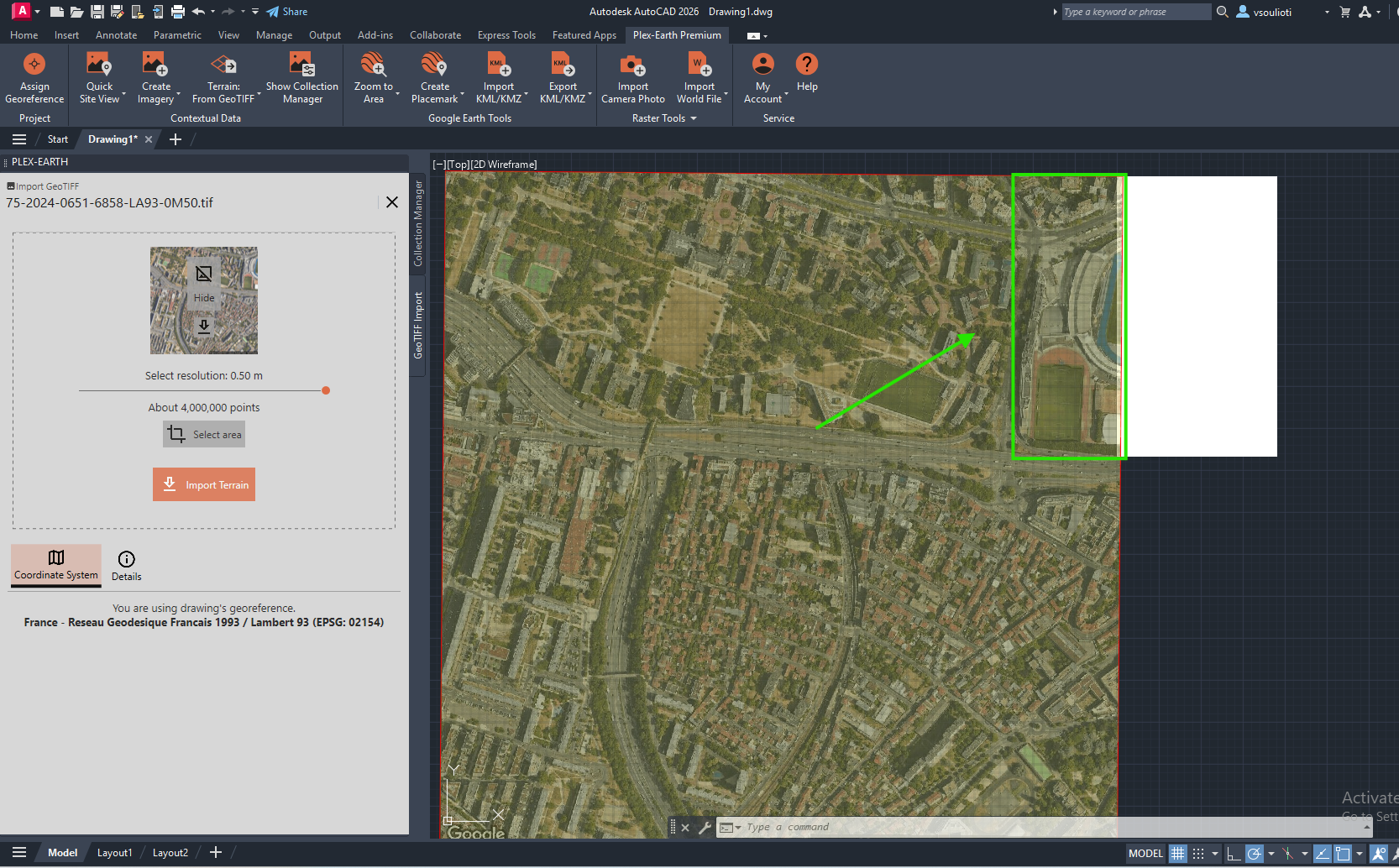Open snap mode settings dropdown arrow
This screenshot has width=1399, height=868.
coord(1215,854)
